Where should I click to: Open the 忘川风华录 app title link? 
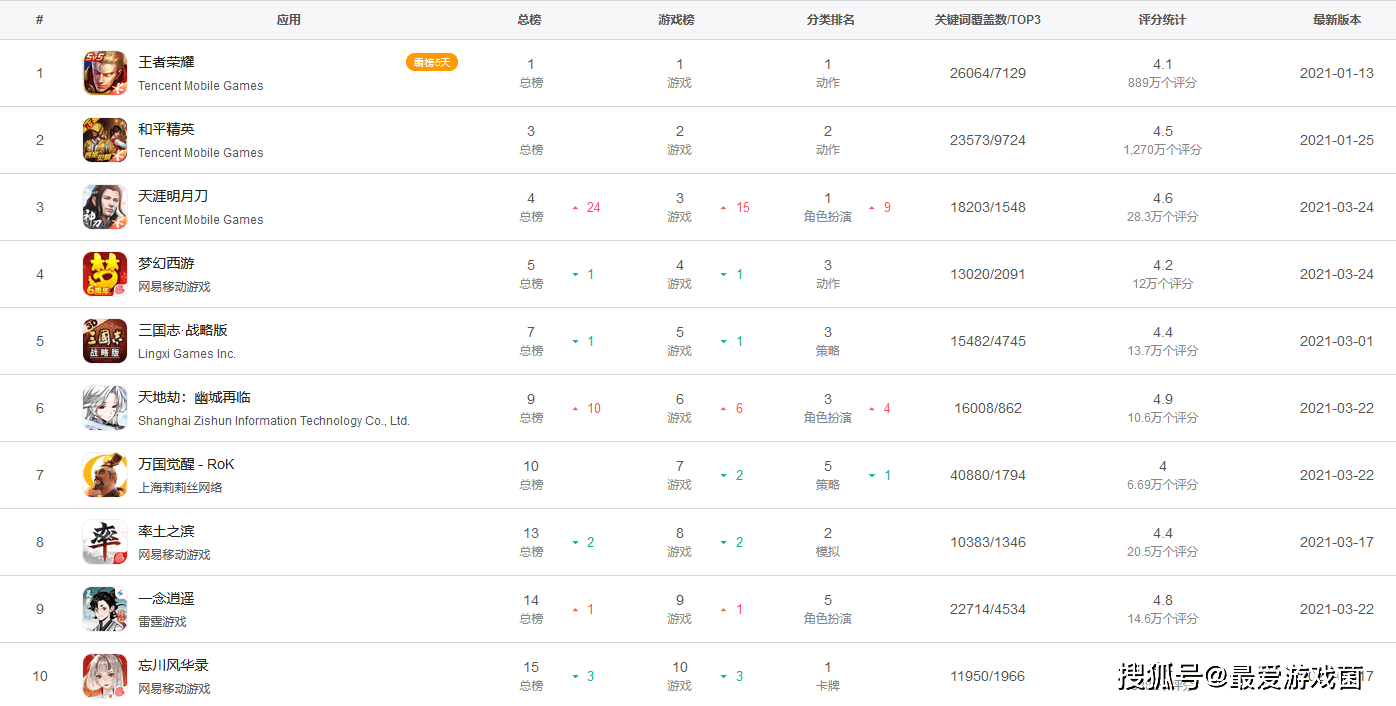coord(173,666)
